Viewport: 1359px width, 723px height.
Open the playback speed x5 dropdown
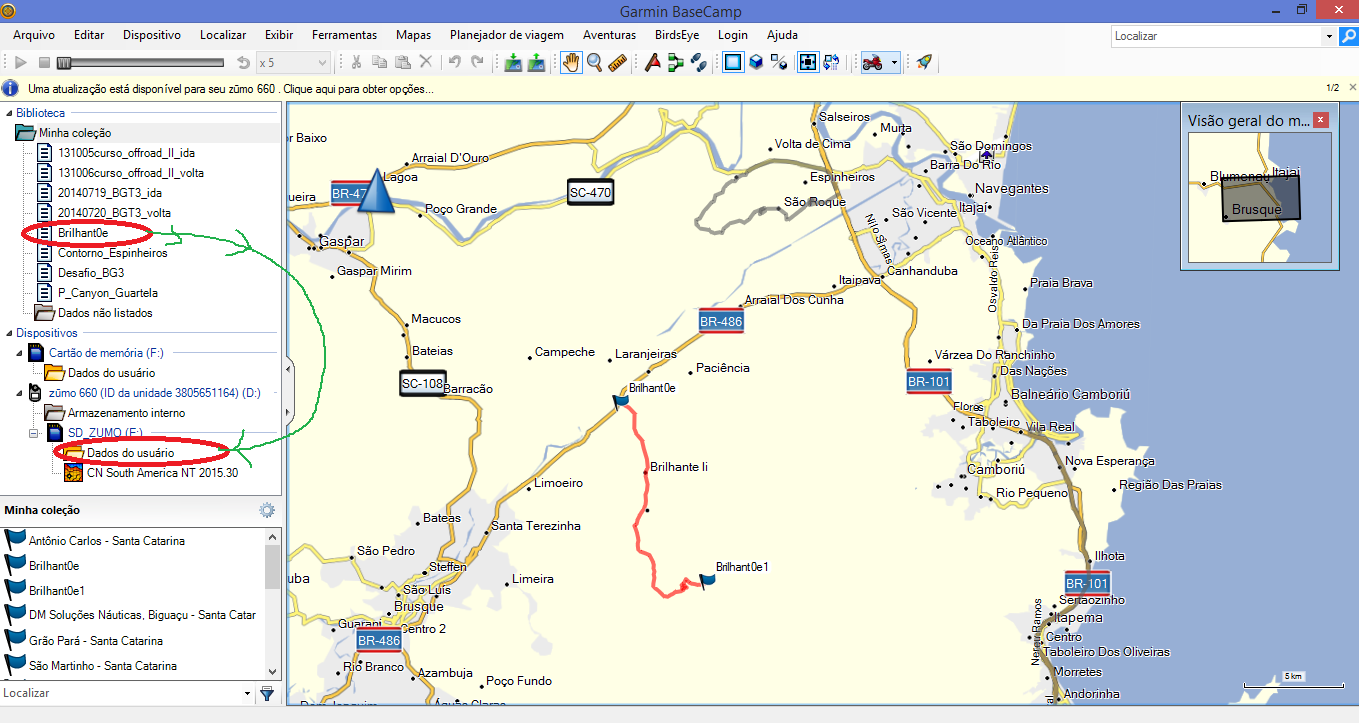(x=322, y=62)
